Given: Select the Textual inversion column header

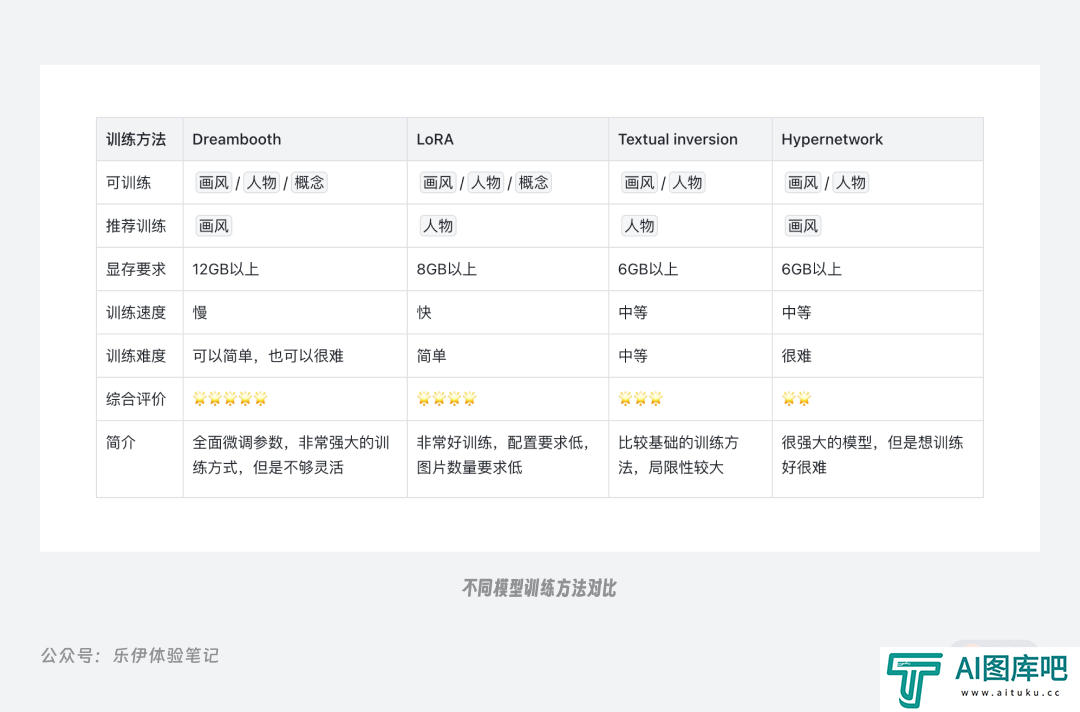Looking at the screenshot, I should 690,139.
